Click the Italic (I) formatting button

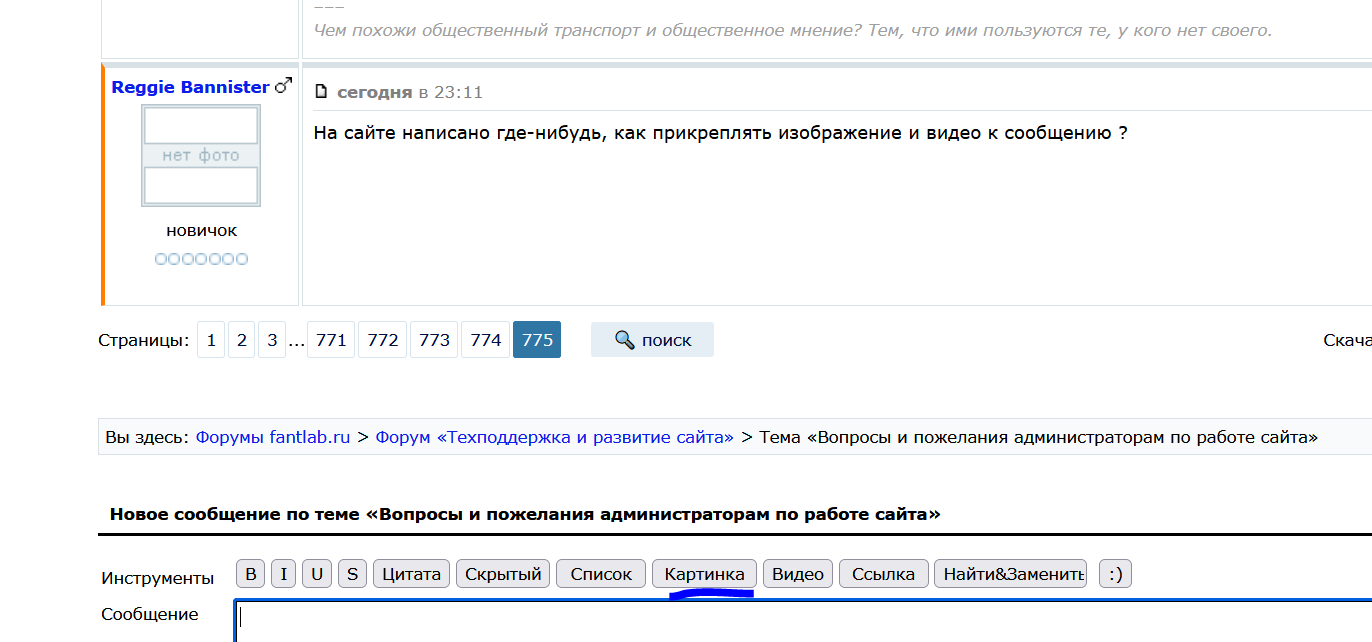click(283, 574)
